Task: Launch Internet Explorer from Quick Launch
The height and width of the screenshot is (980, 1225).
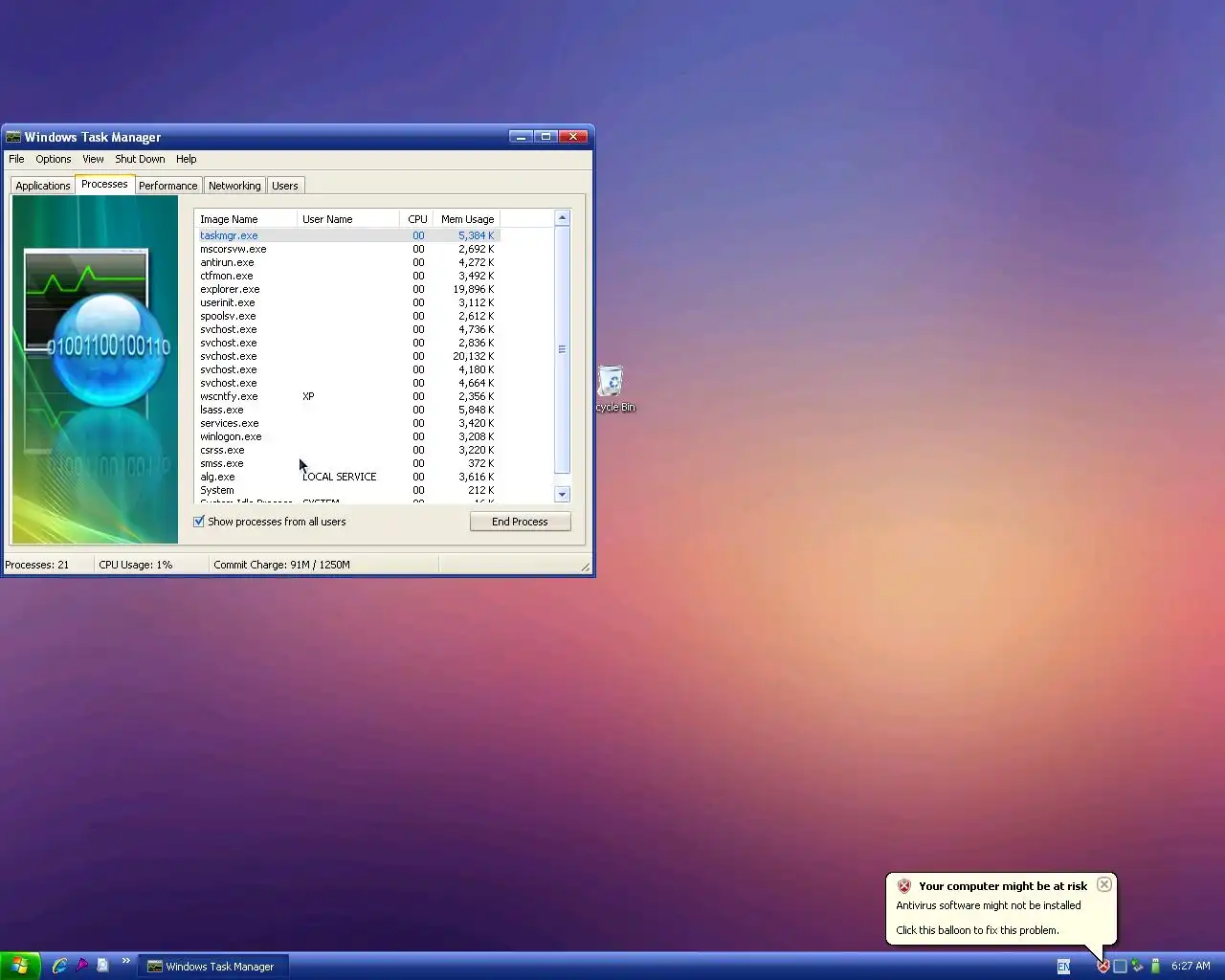Action: pyautogui.click(x=59, y=966)
